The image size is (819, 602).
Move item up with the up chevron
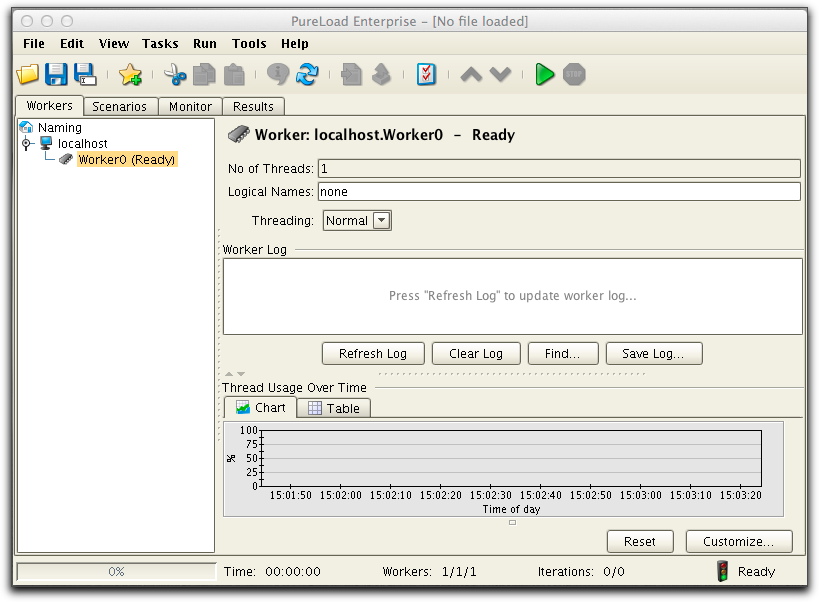click(x=471, y=74)
